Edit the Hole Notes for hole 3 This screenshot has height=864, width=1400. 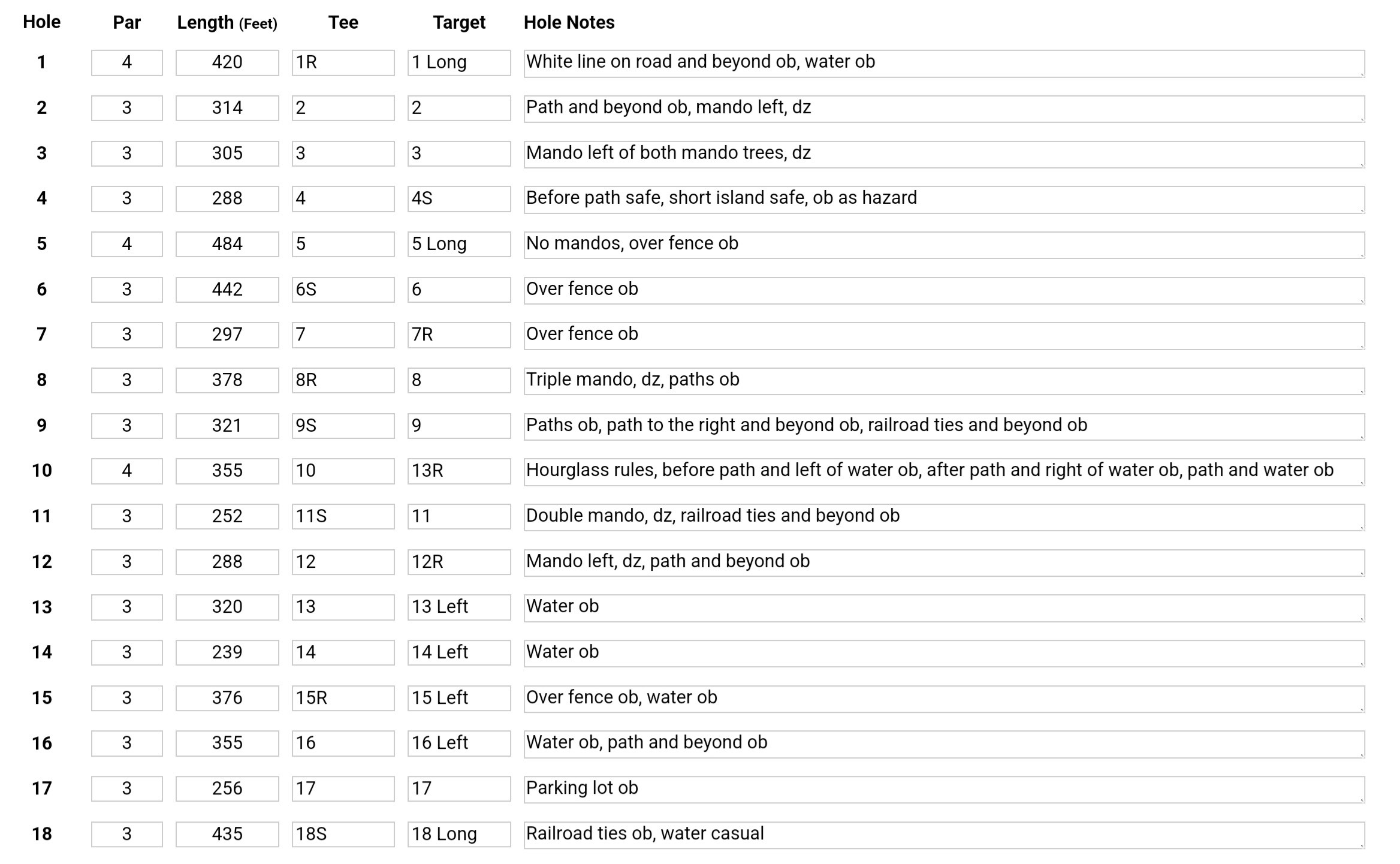point(943,153)
